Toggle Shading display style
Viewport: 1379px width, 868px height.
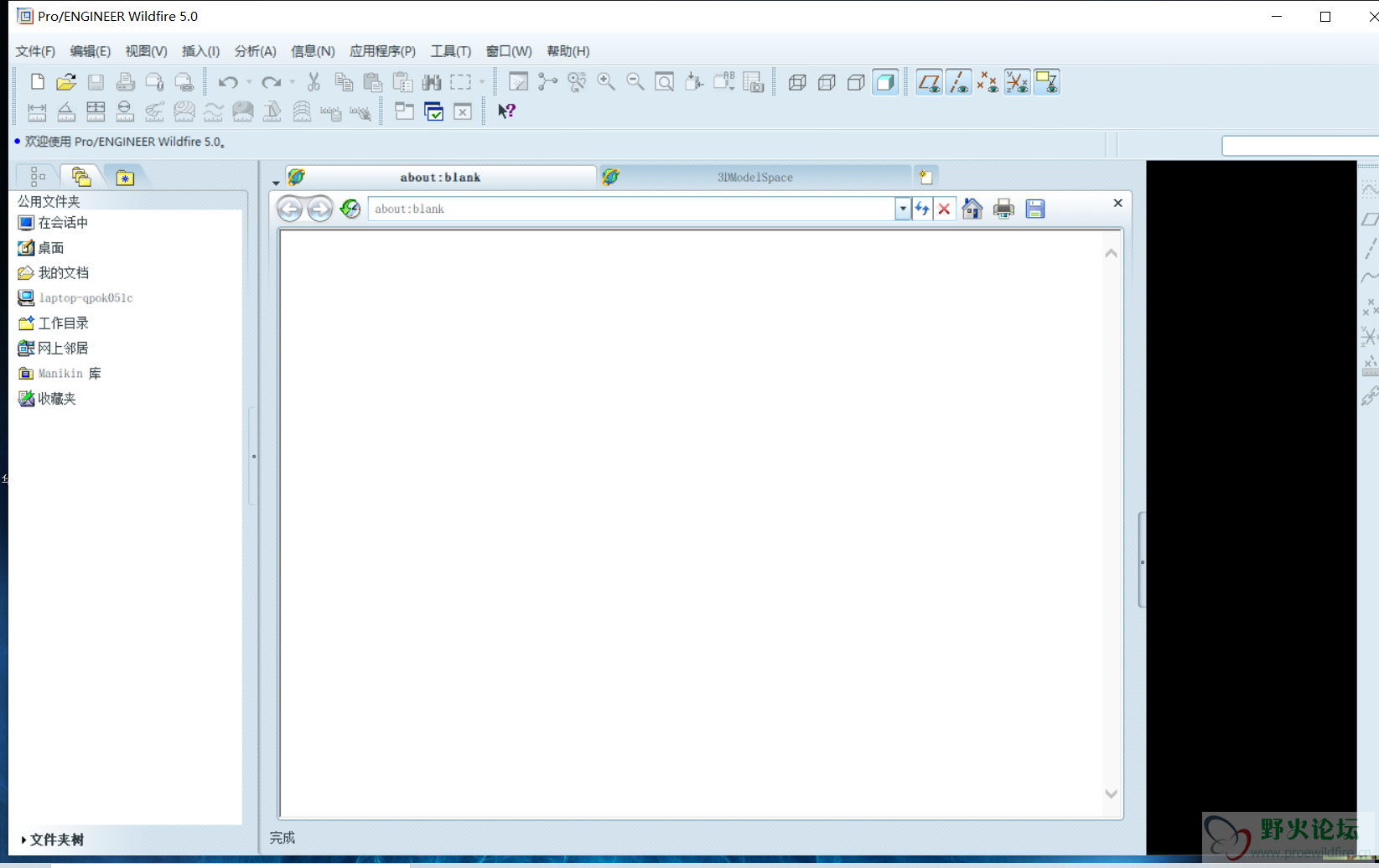[885, 82]
